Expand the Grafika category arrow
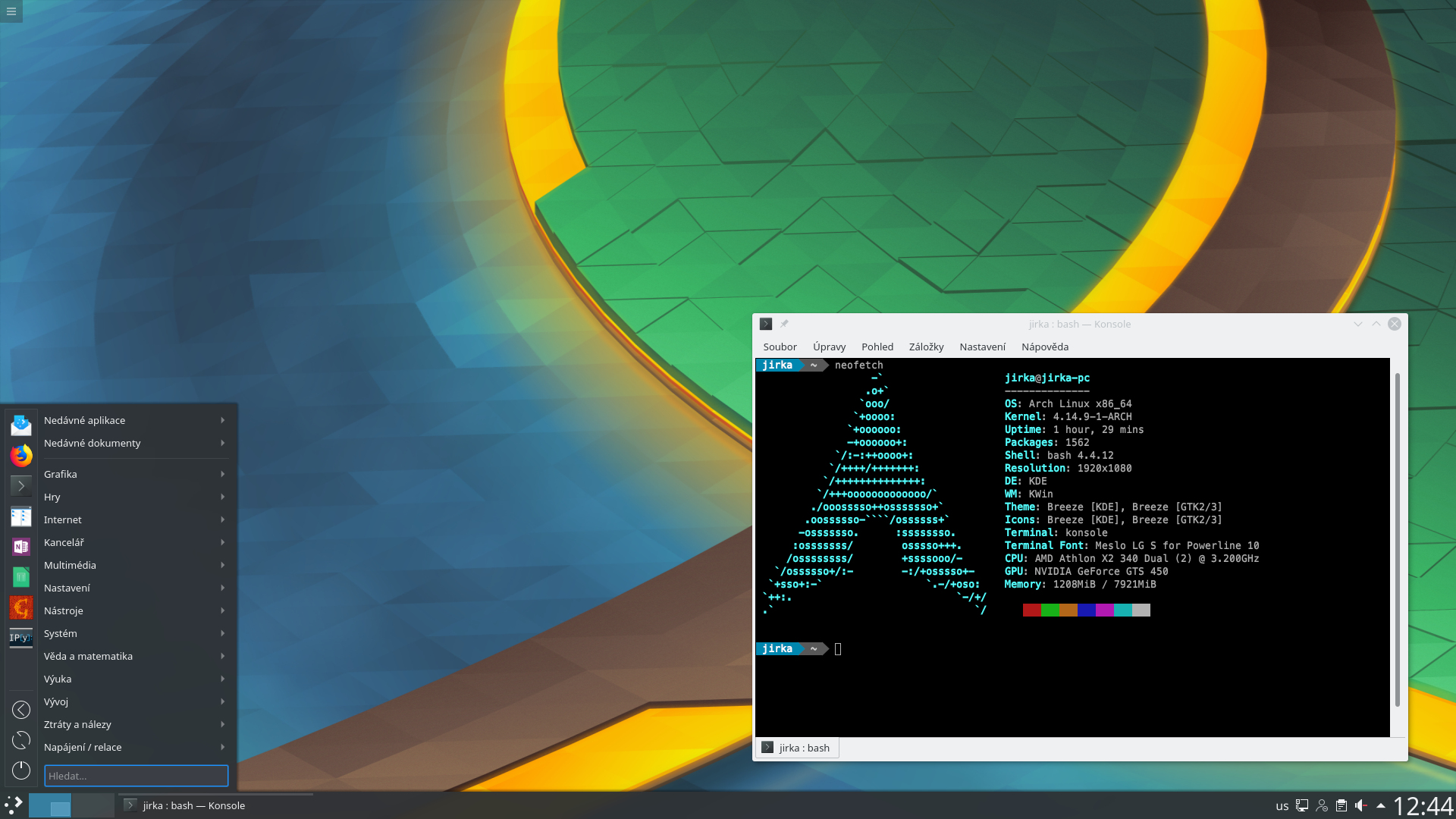Screen dimensions: 1456x819 point(222,474)
